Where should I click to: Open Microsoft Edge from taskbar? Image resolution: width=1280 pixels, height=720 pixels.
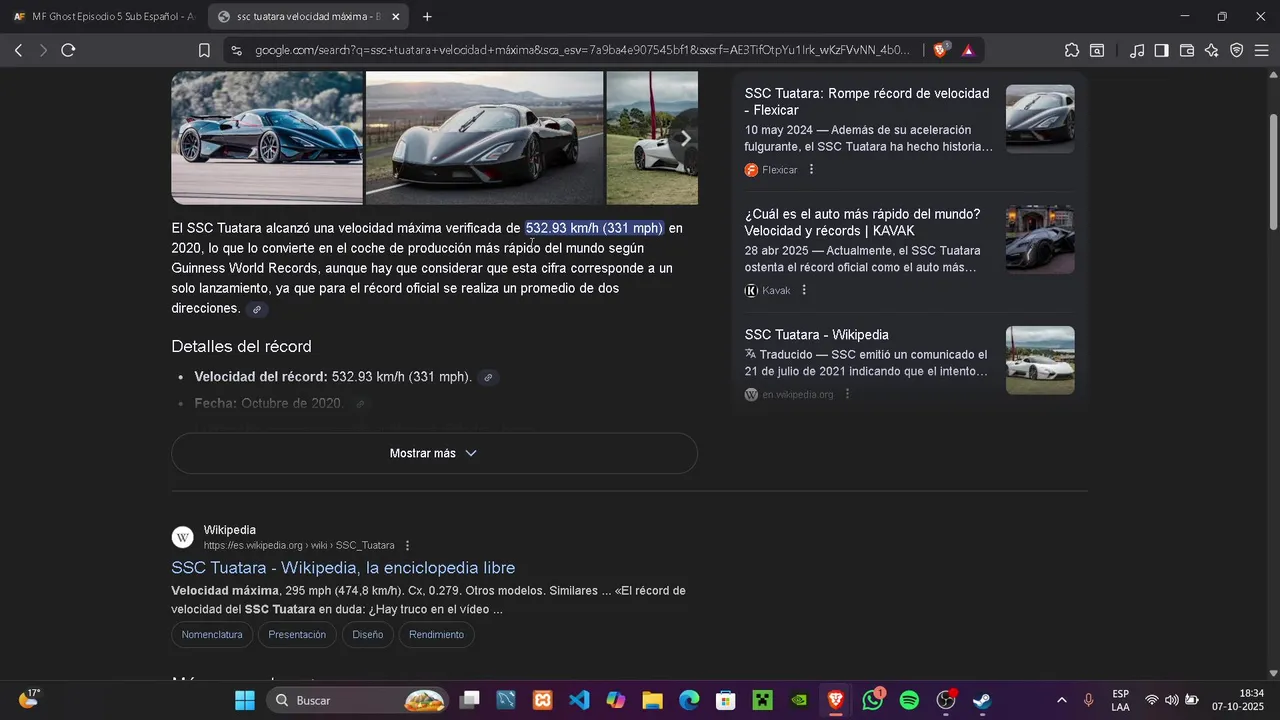pos(689,700)
